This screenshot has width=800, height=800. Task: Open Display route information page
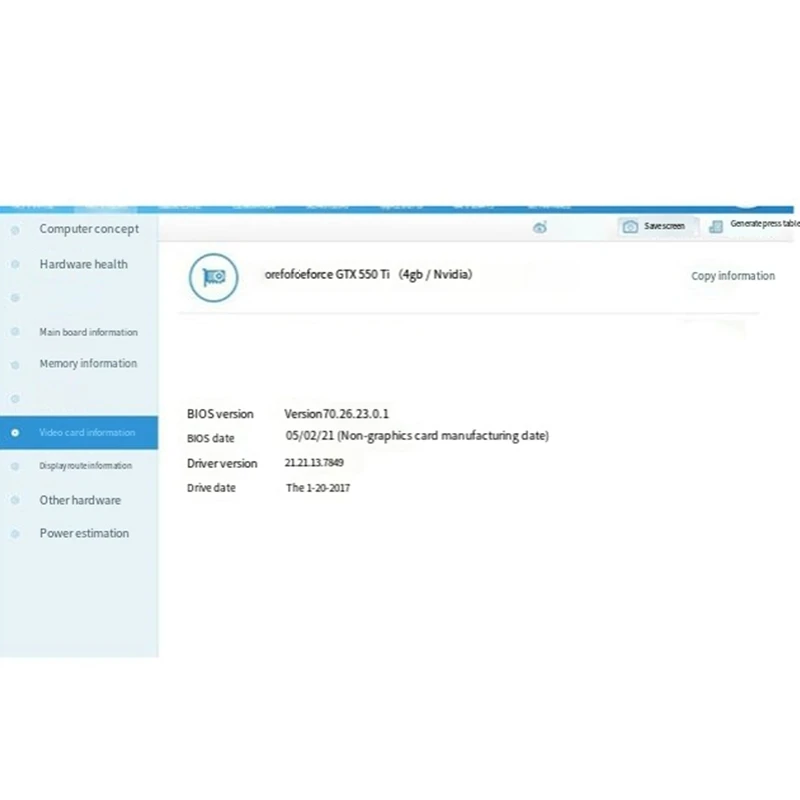tap(86, 466)
